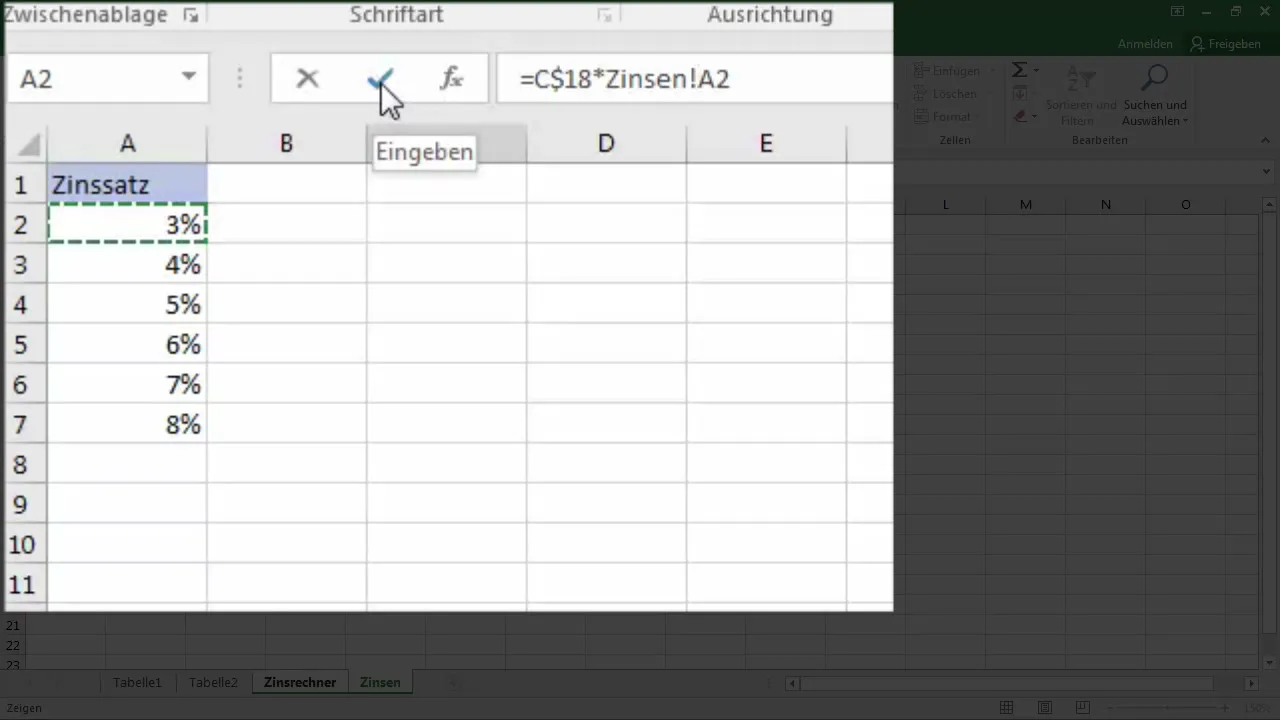Click the Clear eraser icon
This screenshot has width=1280, height=720.
tap(1019, 117)
